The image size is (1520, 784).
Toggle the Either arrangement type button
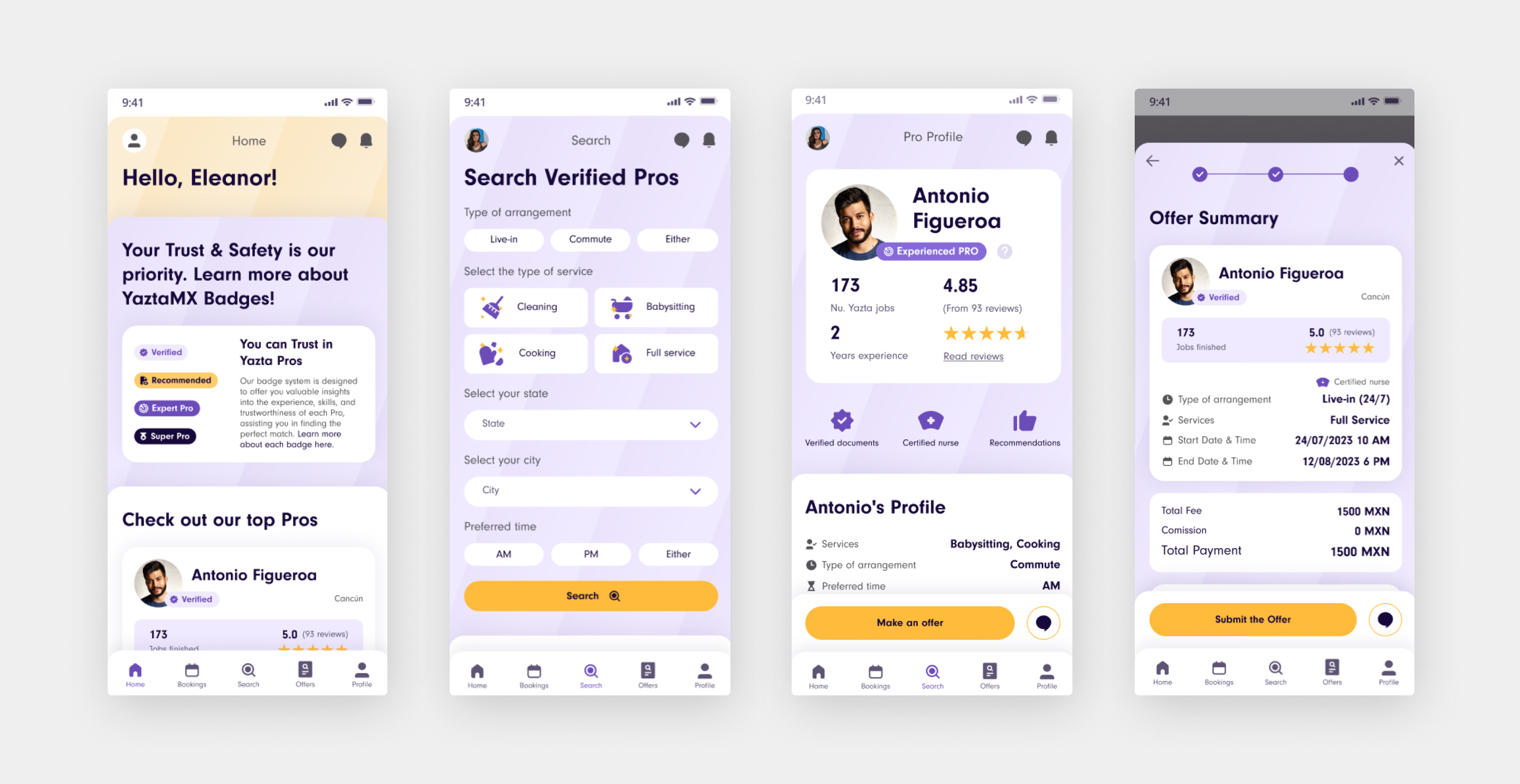coord(676,239)
